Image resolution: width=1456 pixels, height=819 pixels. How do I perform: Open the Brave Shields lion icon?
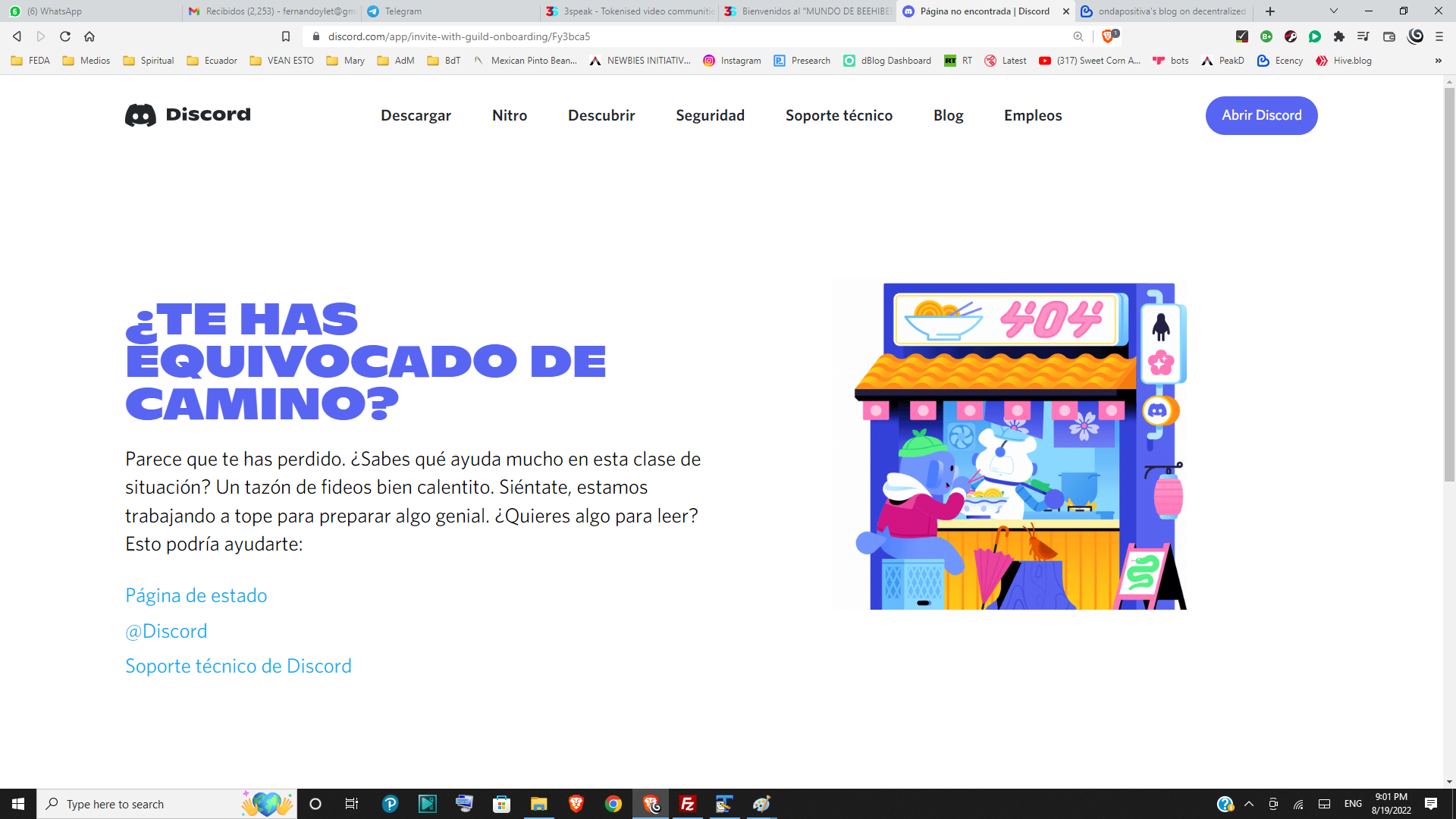click(x=1109, y=36)
